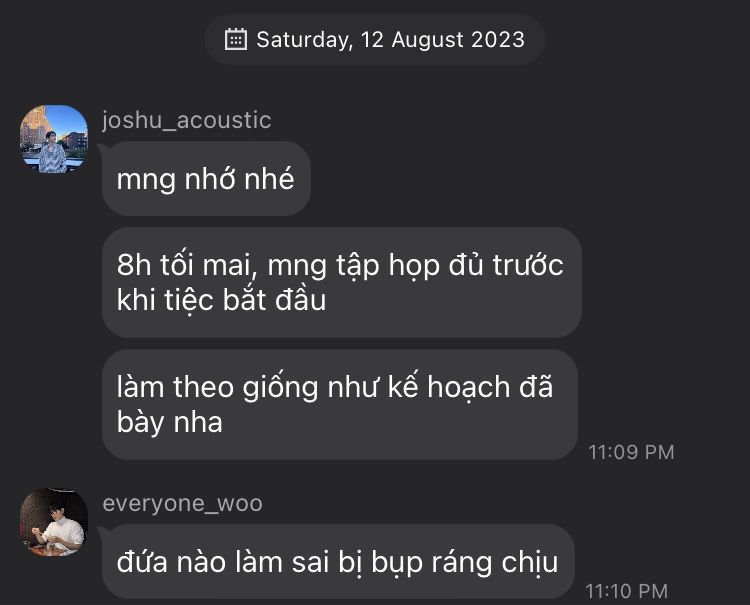The height and width of the screenshot is (605, 750).
Task: Open joshu_acoustic's profile picture
Action: tap(54, 139)
